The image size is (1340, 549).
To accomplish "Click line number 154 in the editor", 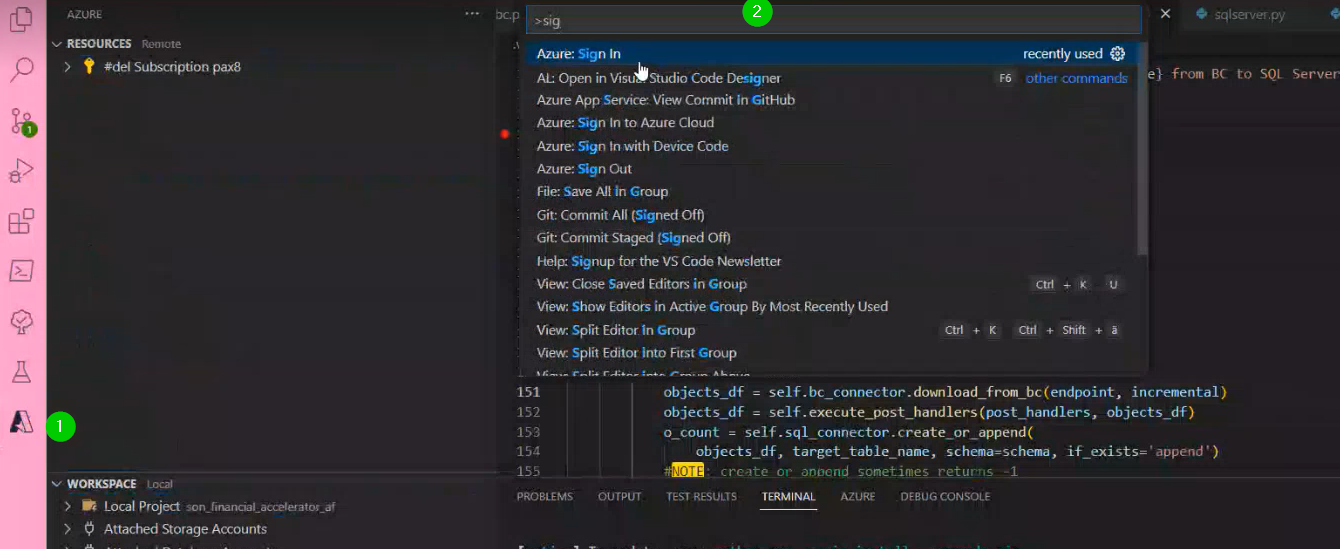I will pyautogui.click(x=528, y=452).
